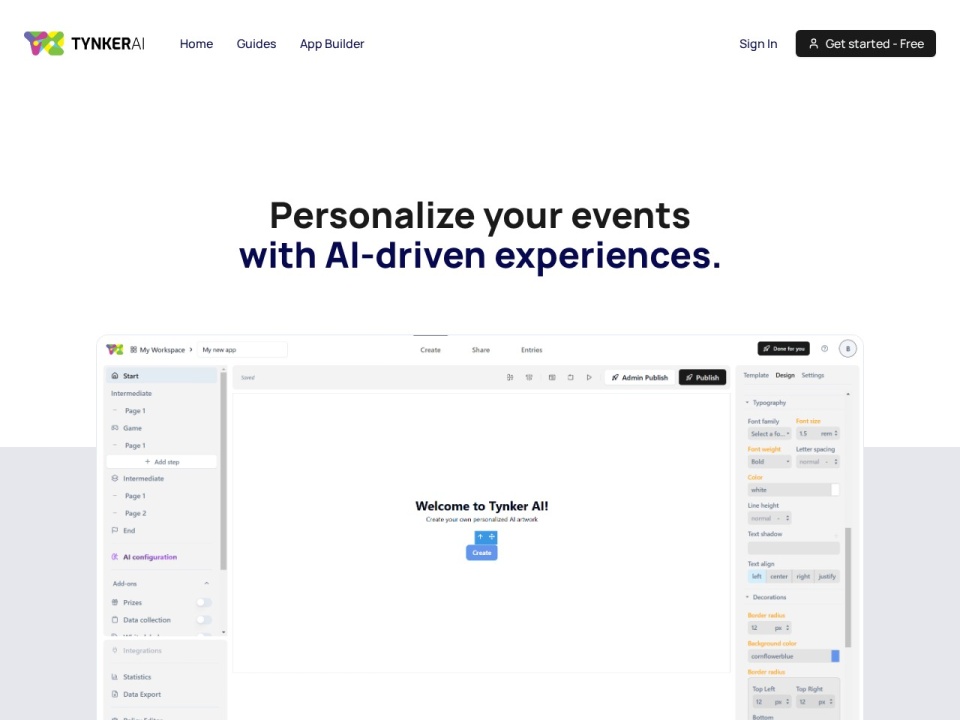The height and width of the screenshot is (720, 960).
Task: Open the Font family dropdown
Action: tap(770, 433)
